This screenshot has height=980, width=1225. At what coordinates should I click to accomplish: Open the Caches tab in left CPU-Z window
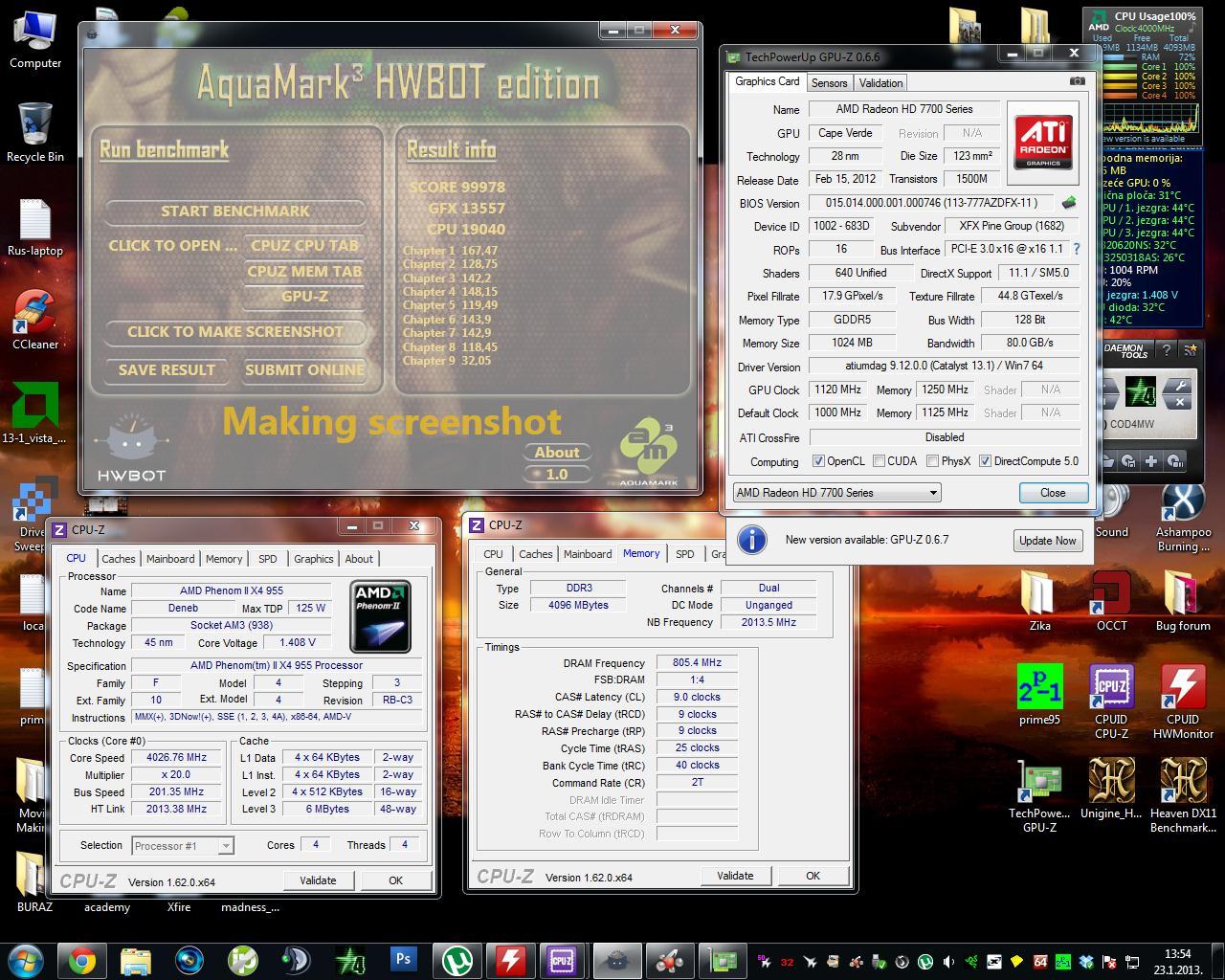pos(119,559)
